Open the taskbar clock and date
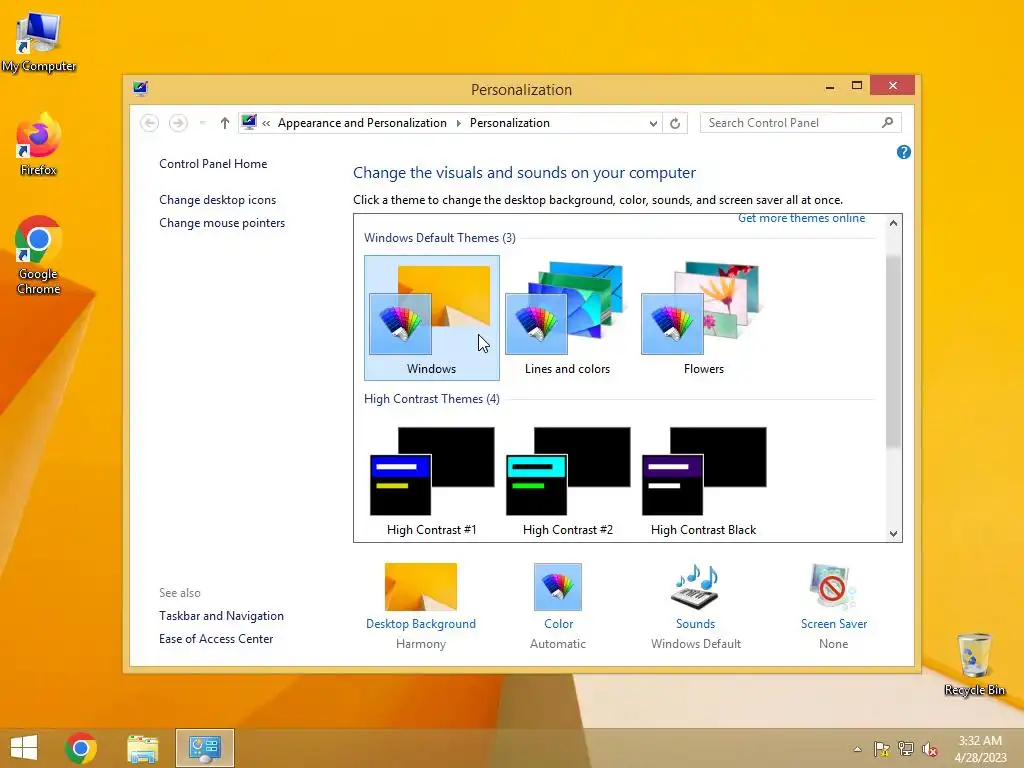Screen dimensions: 1024x768 [x=980, y=749]
